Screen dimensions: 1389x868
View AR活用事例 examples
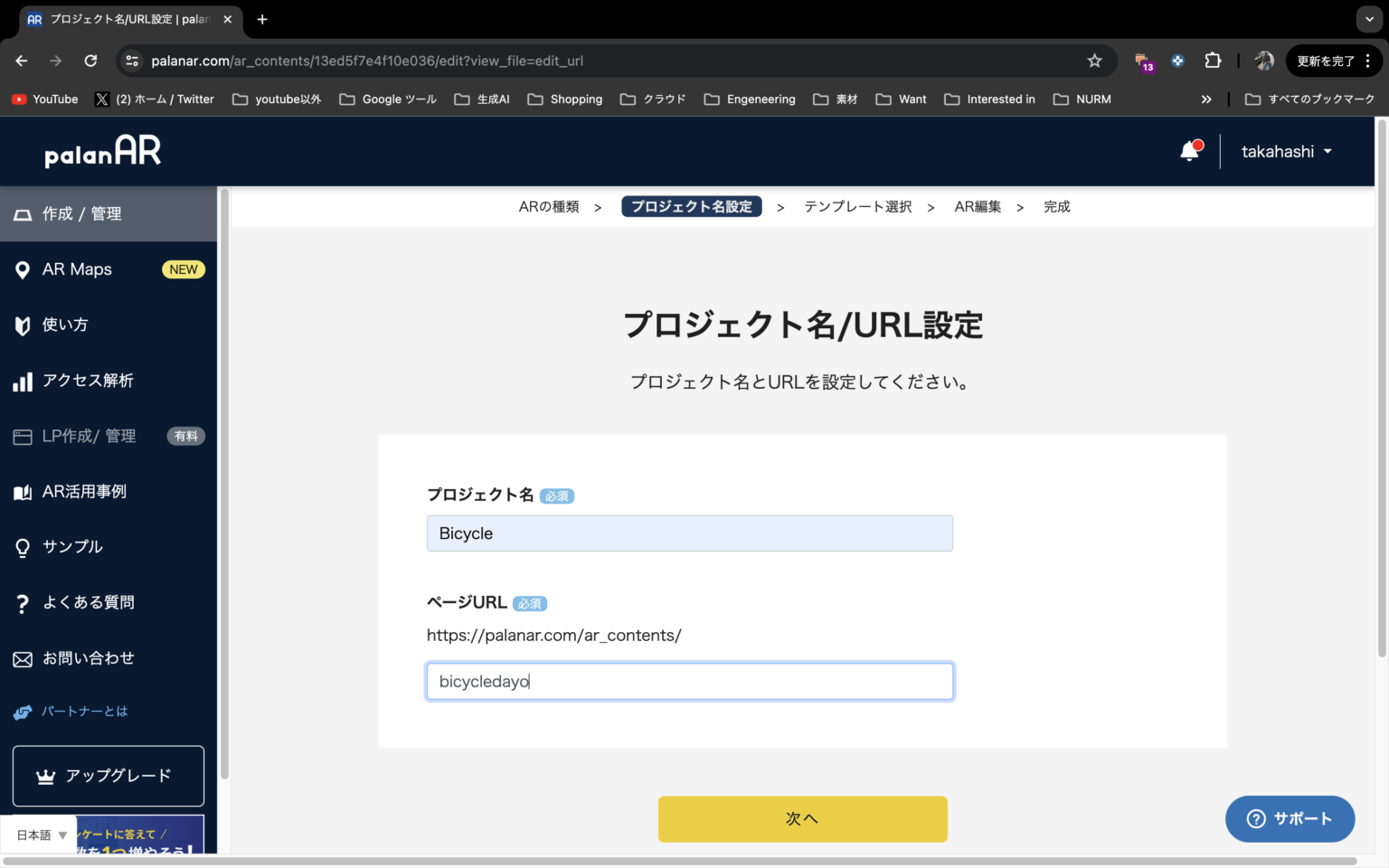(x=82, y=491)
